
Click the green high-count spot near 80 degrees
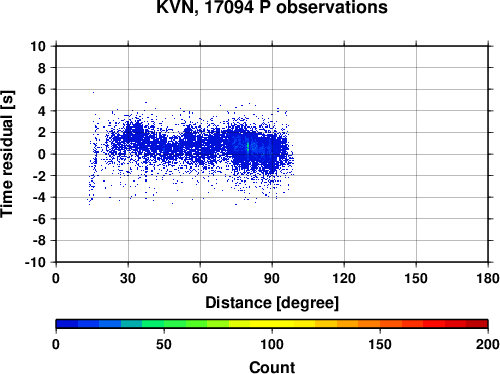[248, 147]
